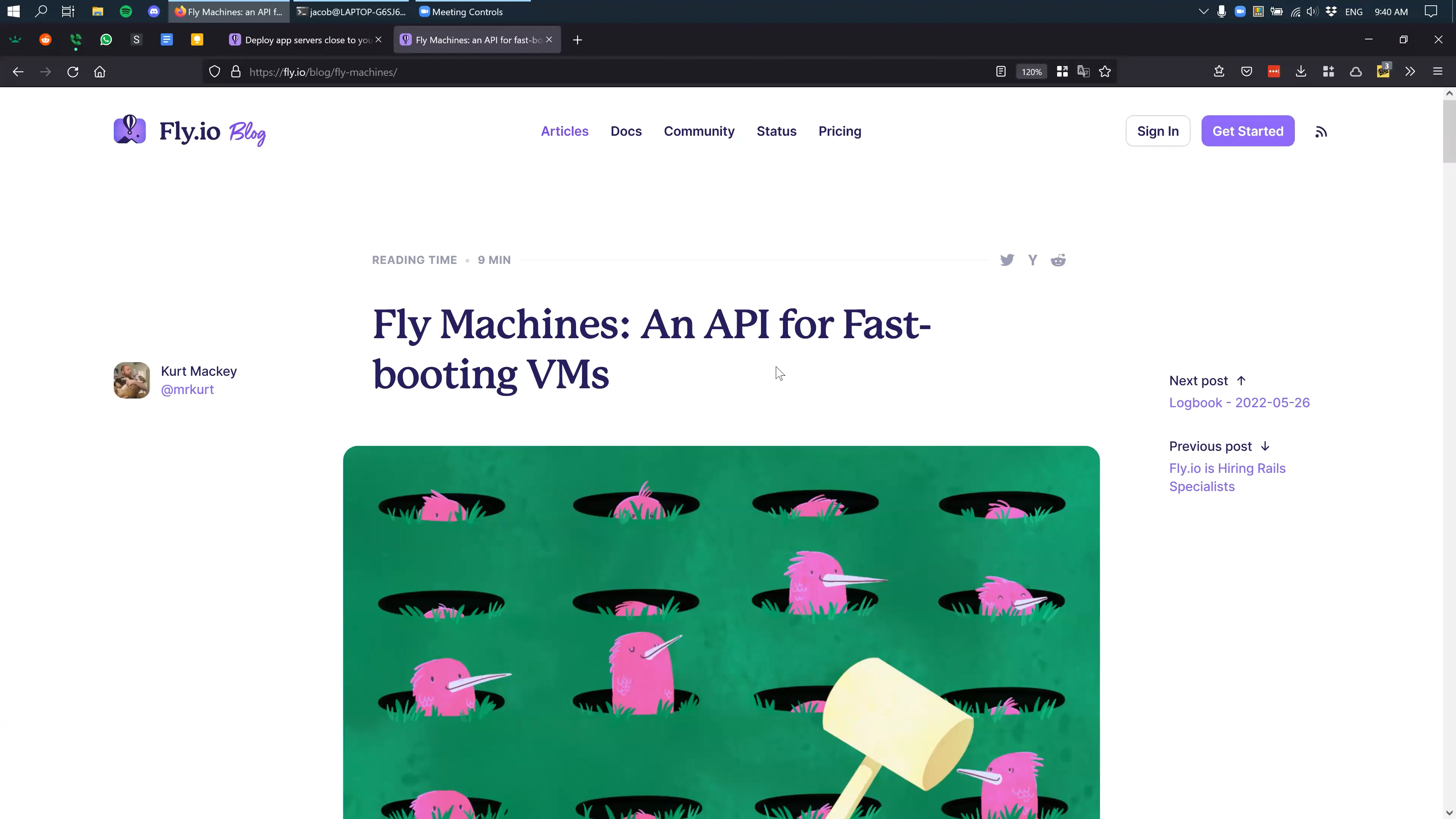Bookmark this page with the star
Viewport: 1456px width, 819px height.
(x=1105, y=71)
